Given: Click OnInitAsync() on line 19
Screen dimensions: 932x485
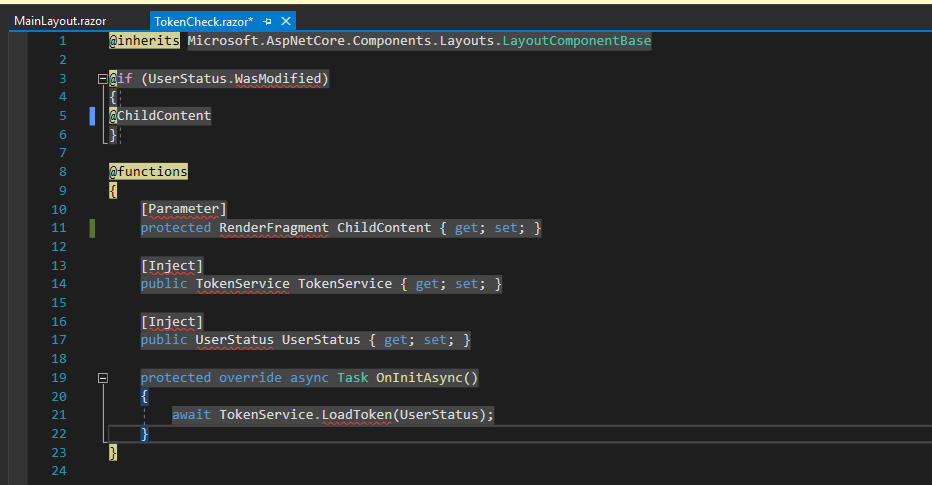Looking at the screenshot, I should (x=427, y=377).
